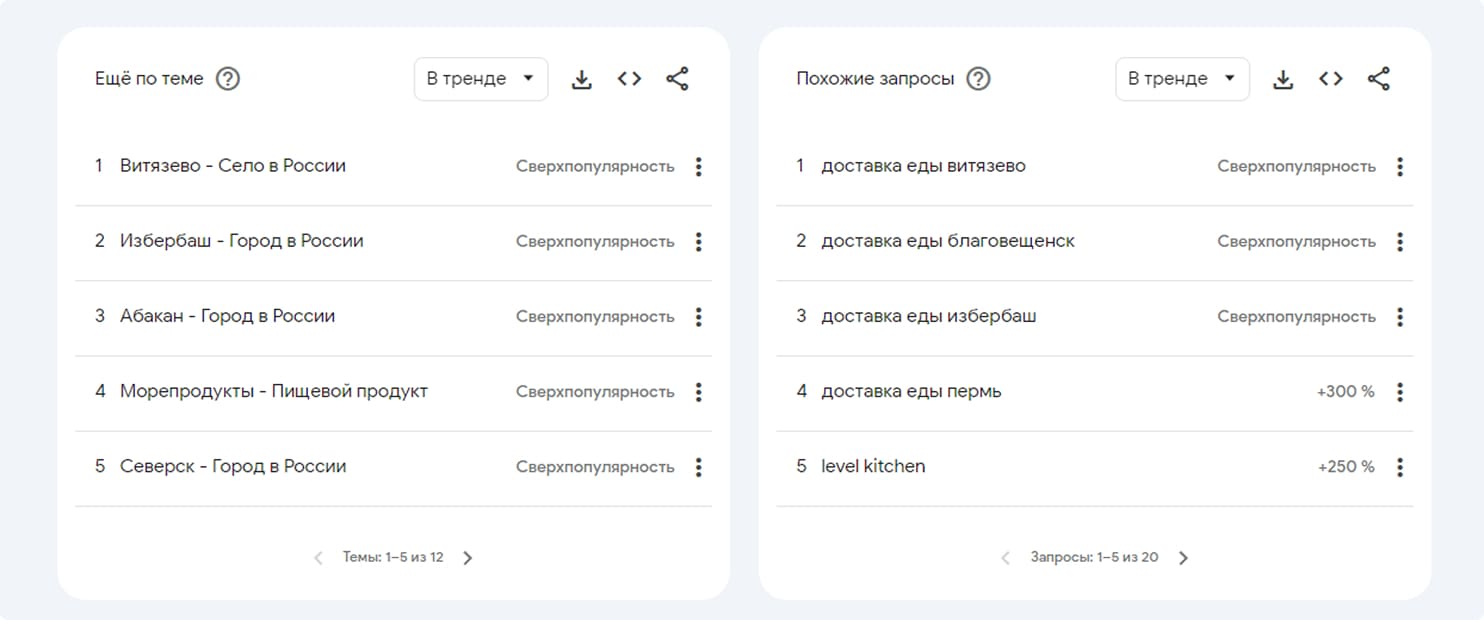Open query доставка еды избербаш
1484x620 pixels.
click(929, 316)
